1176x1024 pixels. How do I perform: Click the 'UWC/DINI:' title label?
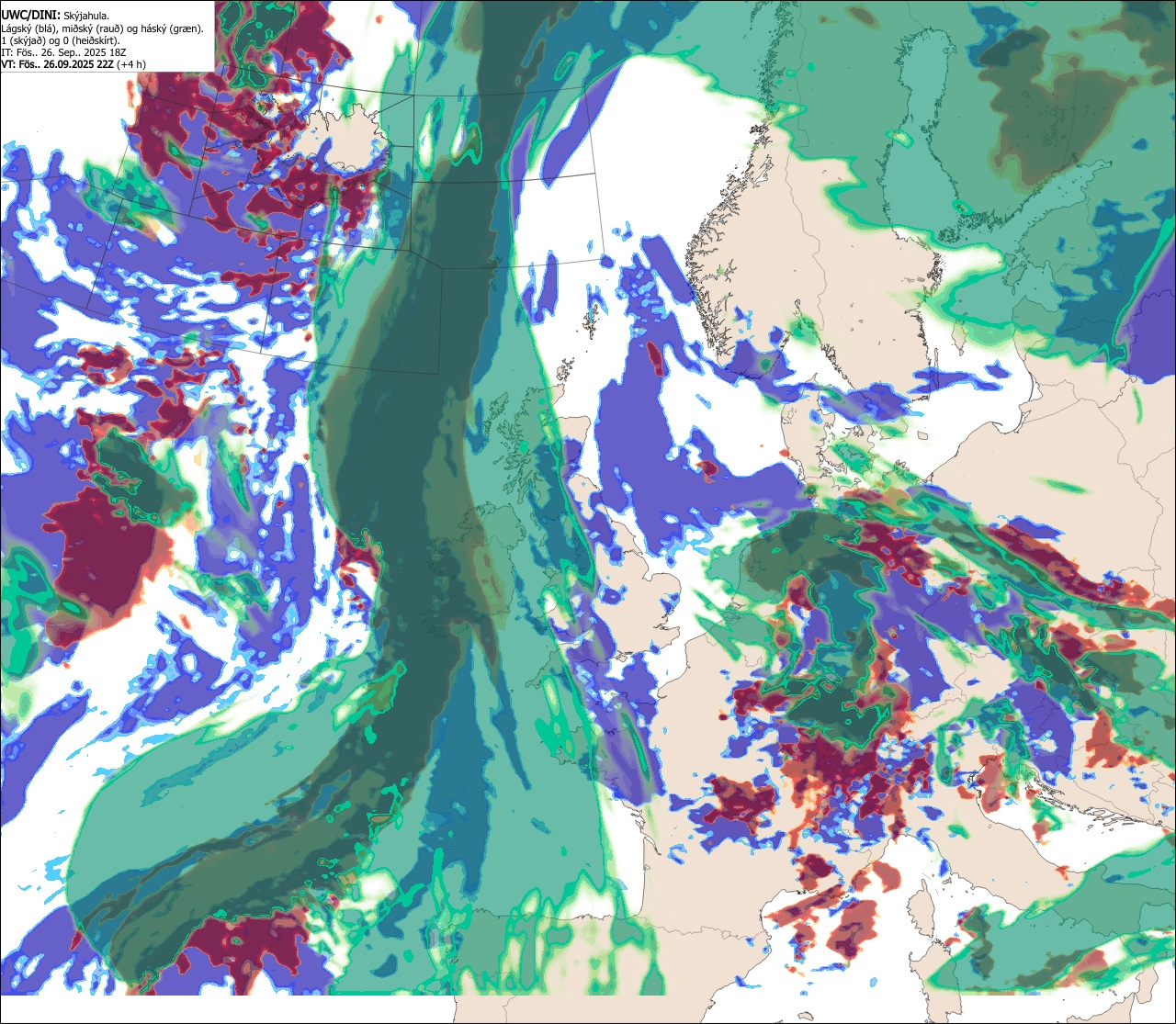[30, 15]
